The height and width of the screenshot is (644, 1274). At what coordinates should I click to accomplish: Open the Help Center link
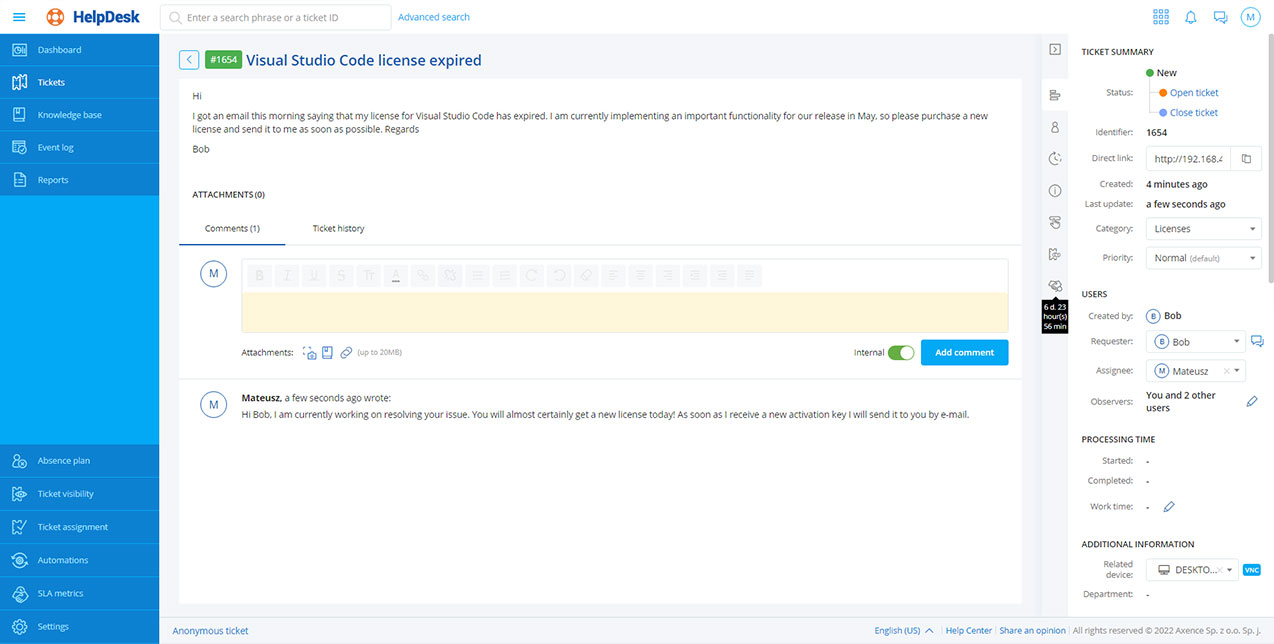[969, 631]
